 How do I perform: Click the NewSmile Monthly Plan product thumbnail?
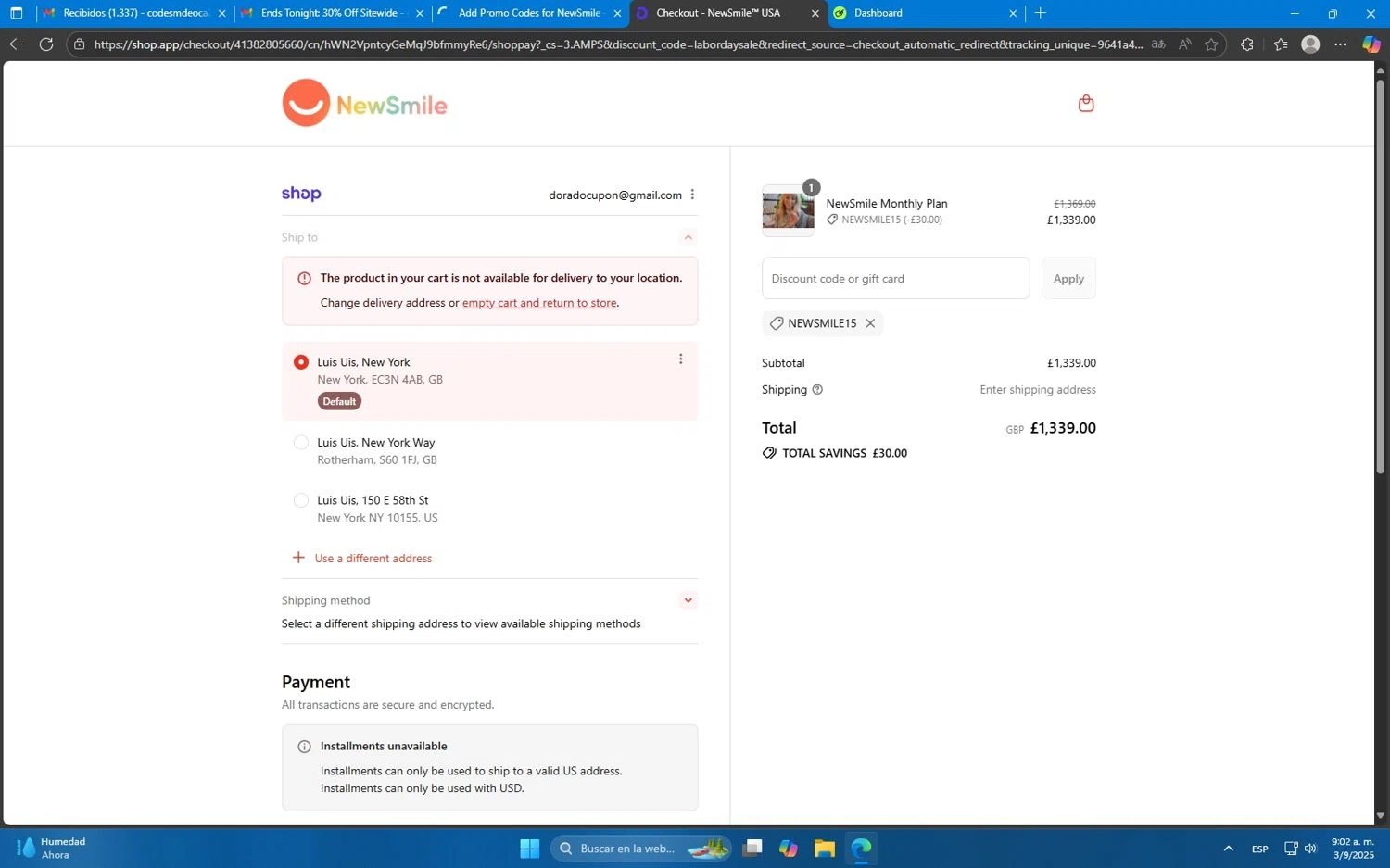pyautogui.click(x=788, y=210)
